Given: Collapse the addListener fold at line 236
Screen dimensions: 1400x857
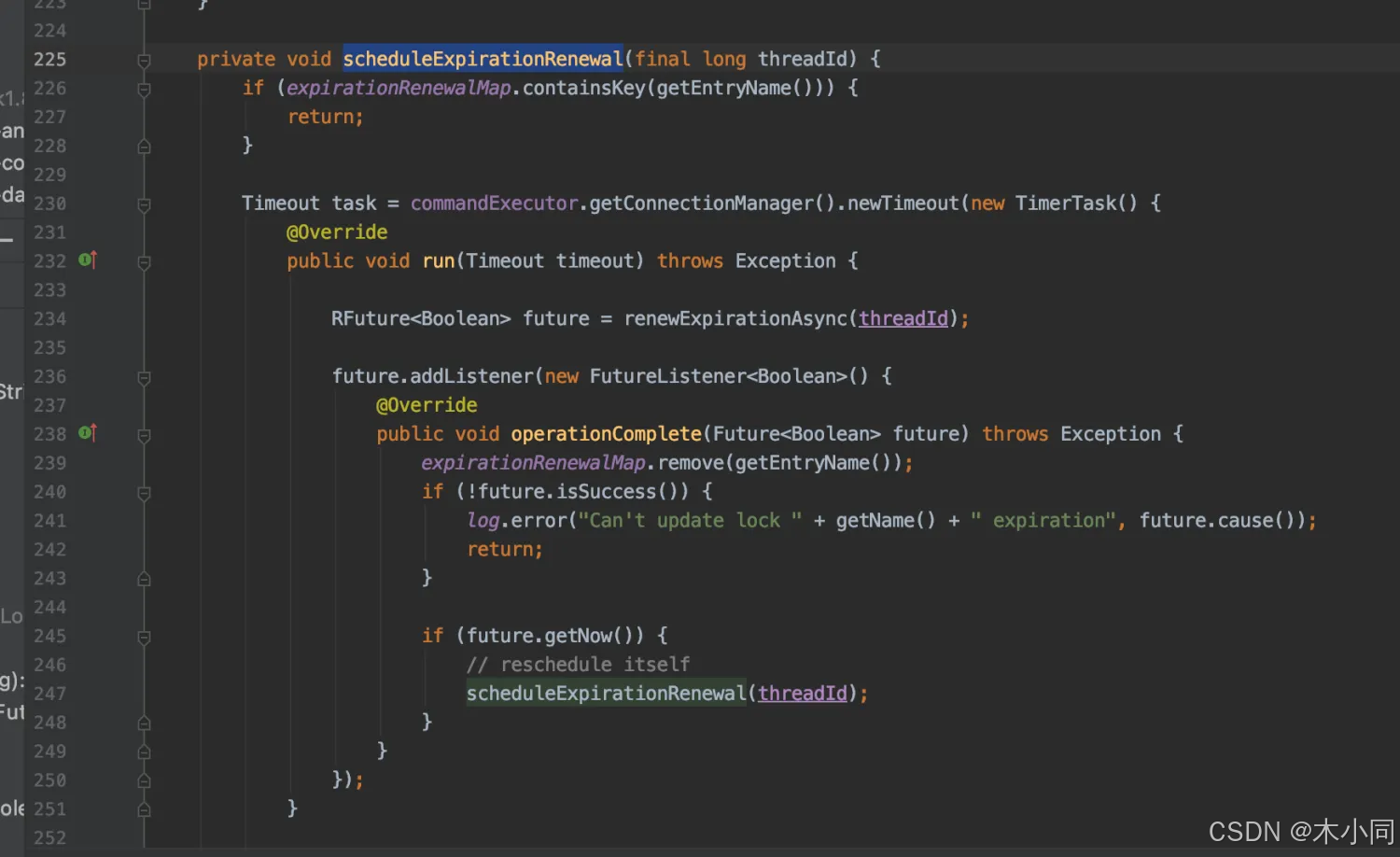Looking at the screenshot, I should pyautogui.click(x=144, y=377).
